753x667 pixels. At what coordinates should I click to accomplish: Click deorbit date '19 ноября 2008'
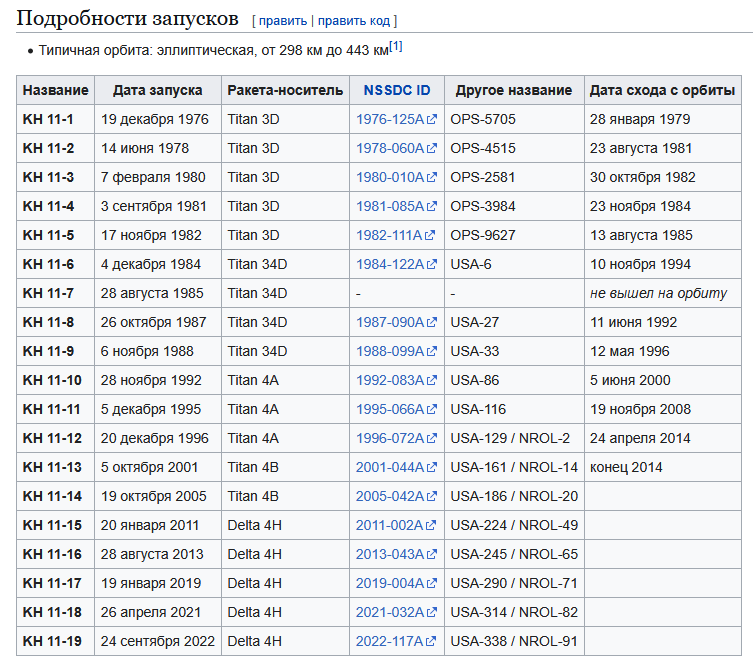(x=640, y=409)
